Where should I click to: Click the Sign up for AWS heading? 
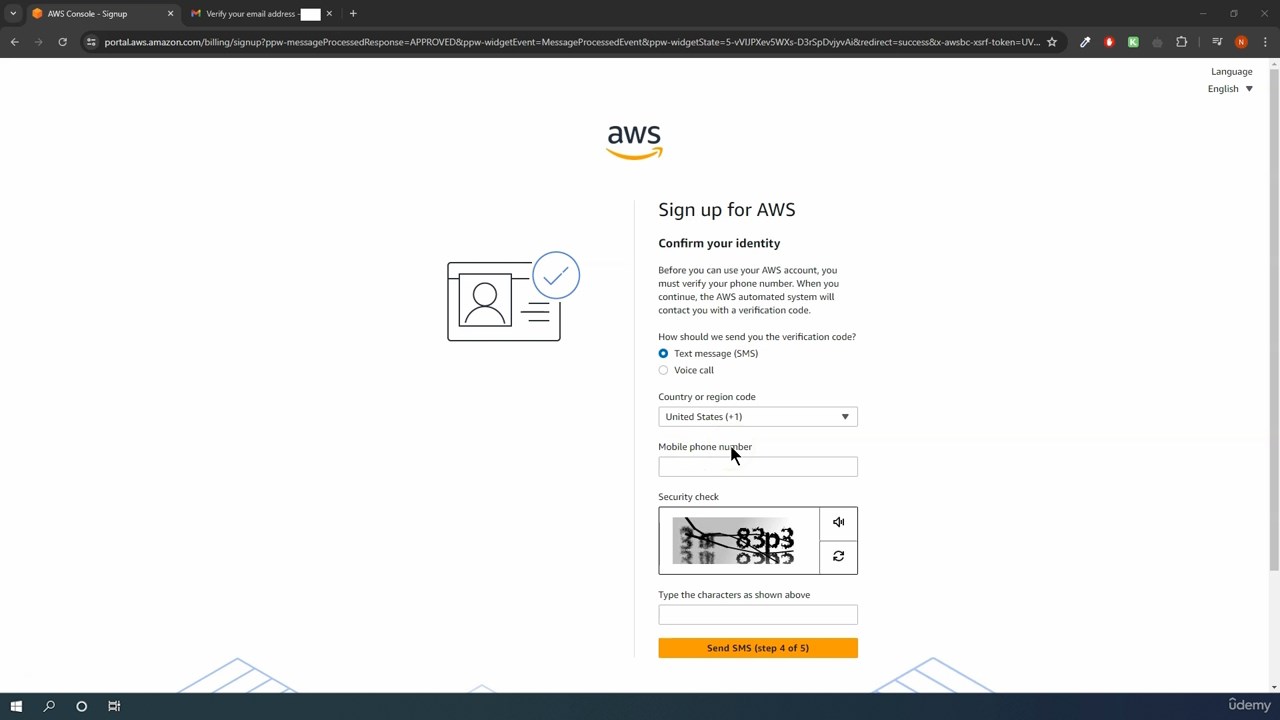tap(727, 210)
